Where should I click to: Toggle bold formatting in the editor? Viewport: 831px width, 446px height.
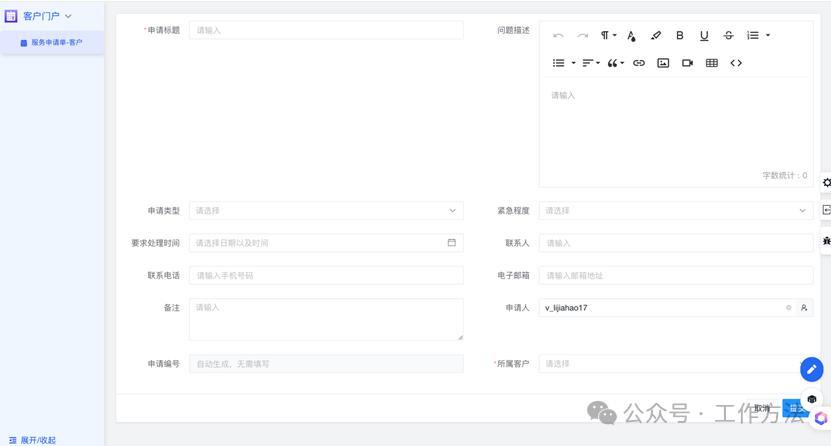pos(680,36)
